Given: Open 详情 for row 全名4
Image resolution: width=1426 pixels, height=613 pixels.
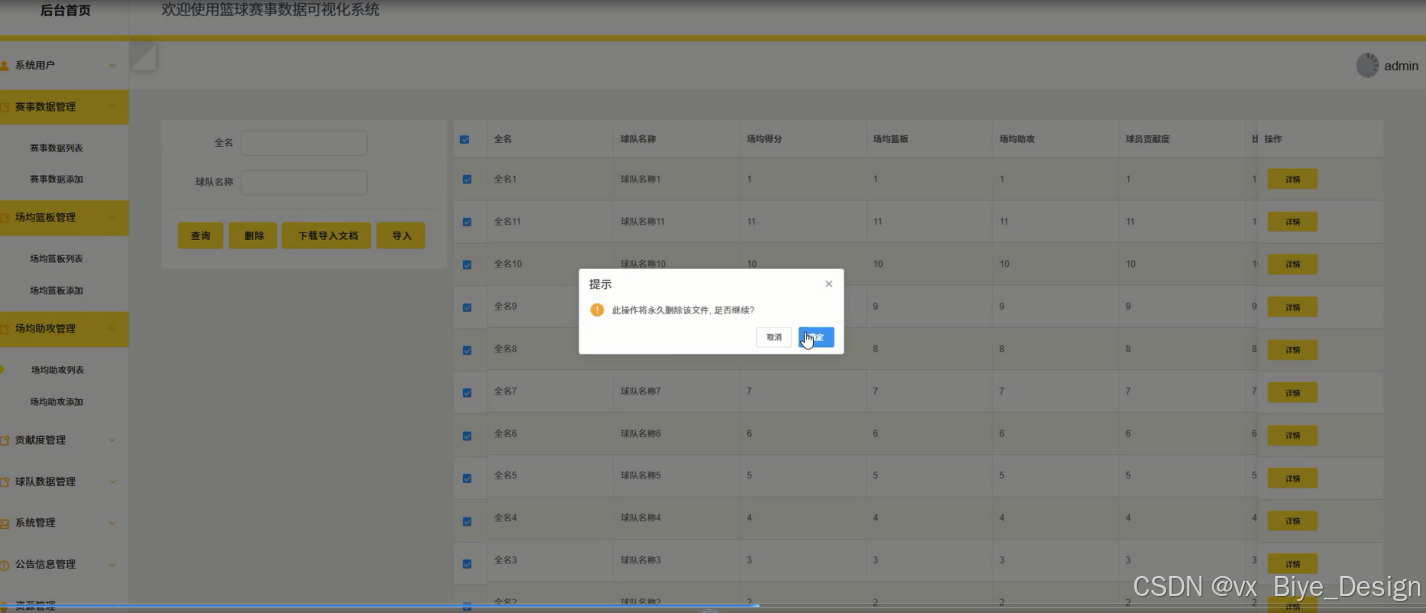Looking at the screenshot, I should 1292,520.
